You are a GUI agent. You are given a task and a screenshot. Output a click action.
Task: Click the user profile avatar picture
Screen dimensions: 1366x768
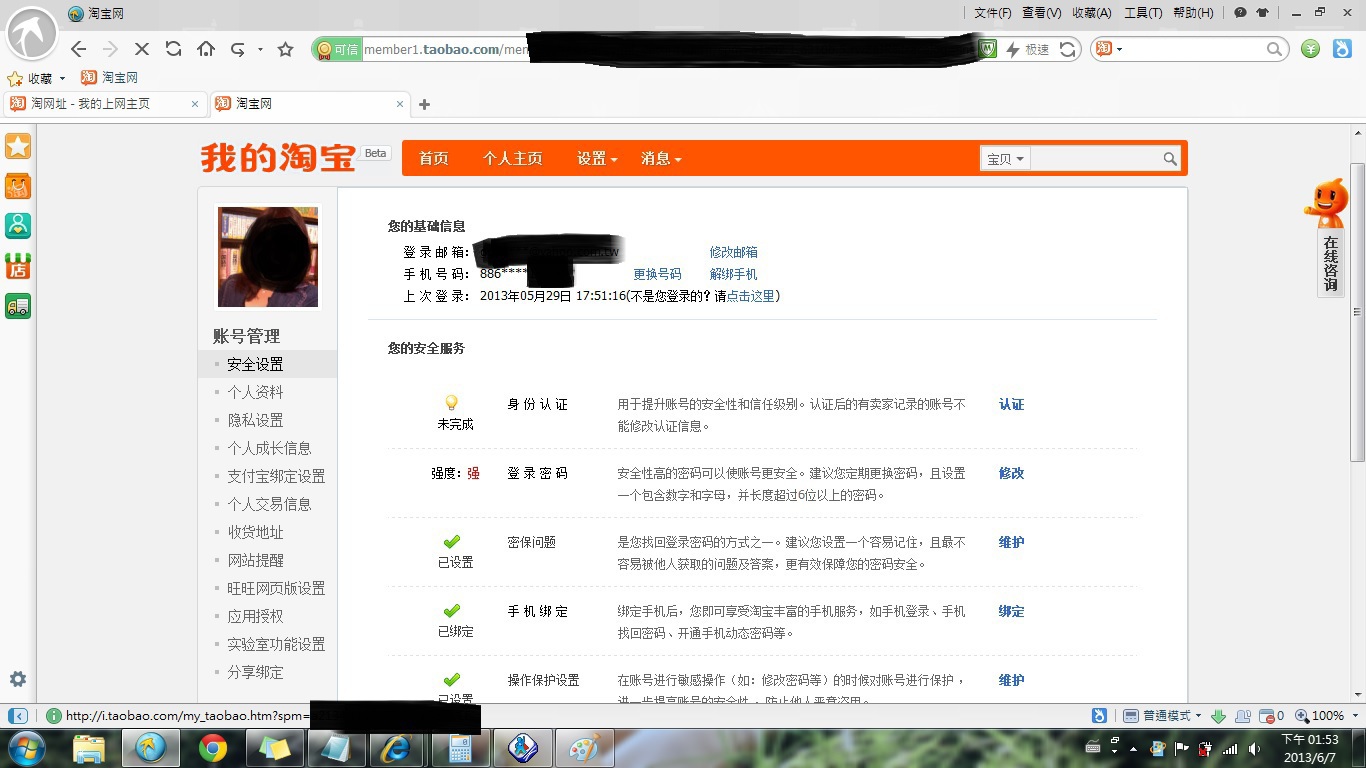tap(268, 257)
